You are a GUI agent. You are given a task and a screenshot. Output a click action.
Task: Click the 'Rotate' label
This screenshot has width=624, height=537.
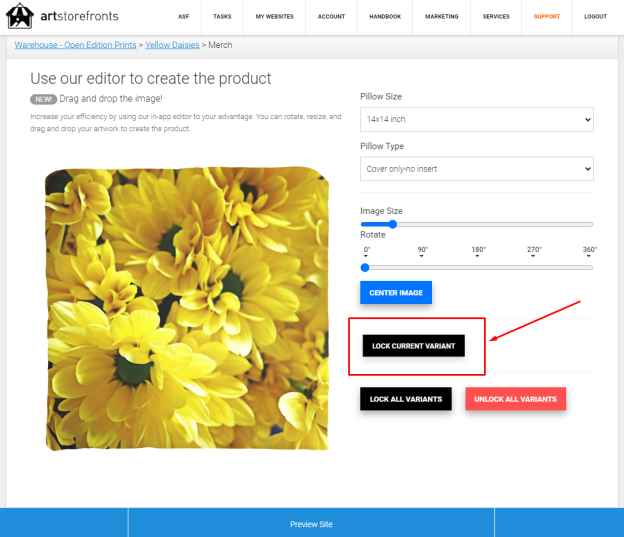click(x=373, y=234)
